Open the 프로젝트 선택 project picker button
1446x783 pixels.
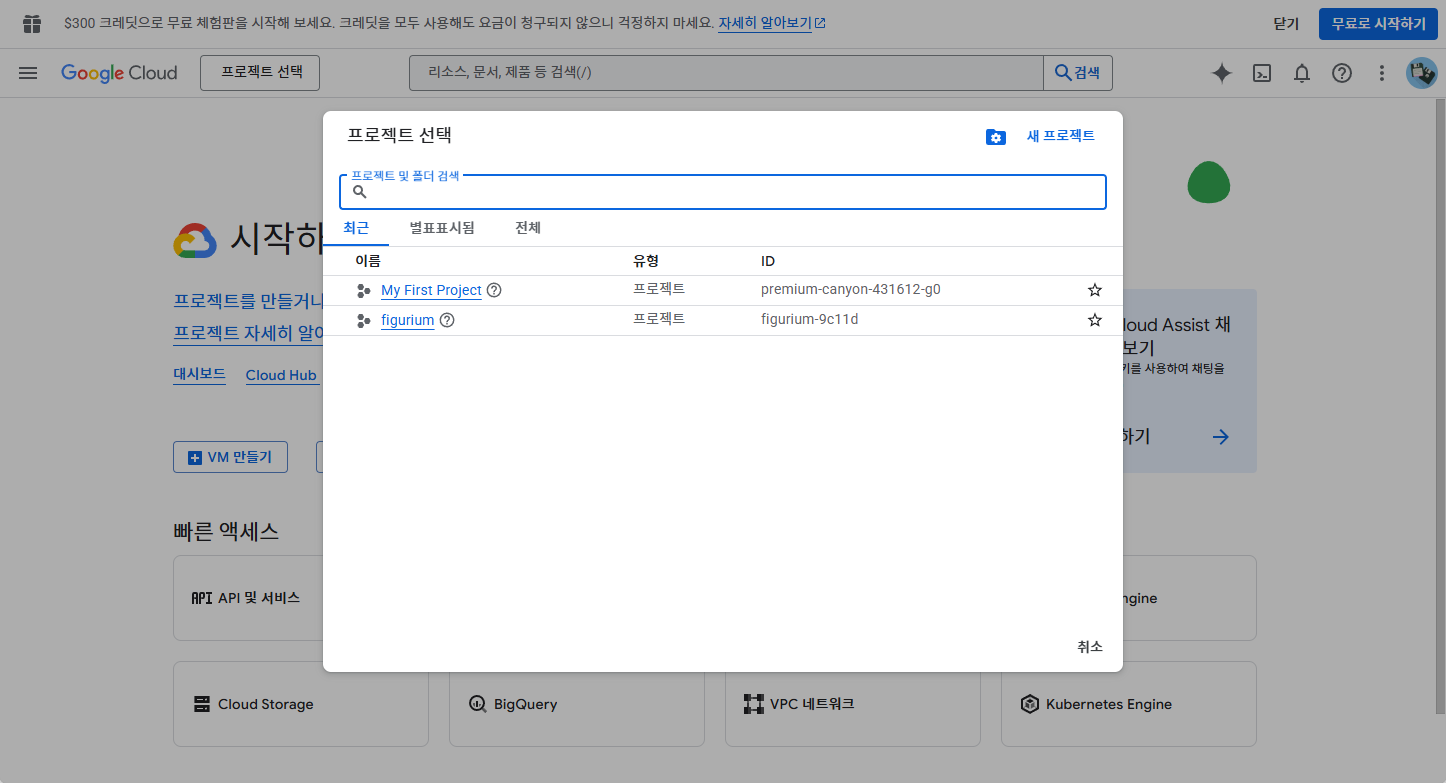260,73
